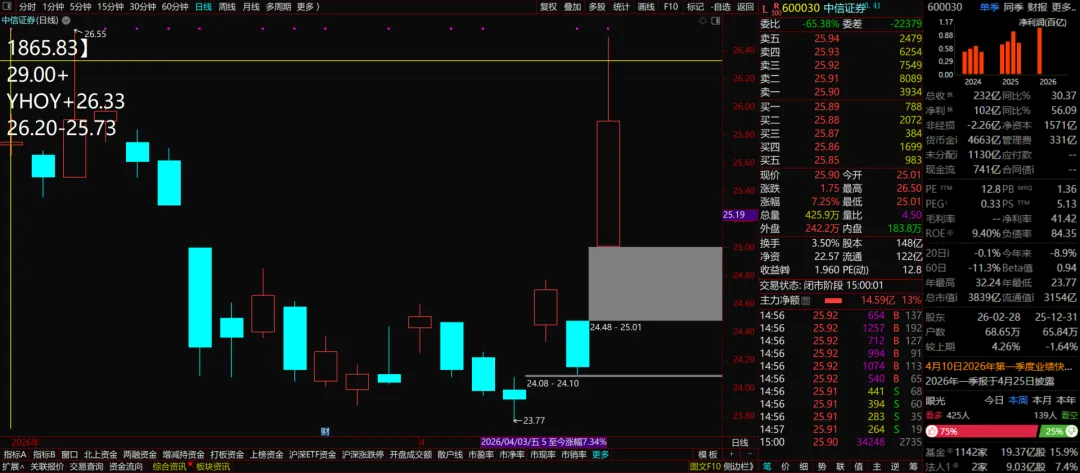The image size is (1080, 473).
Task: Open the 窗口 option
Action: point(70,454)
